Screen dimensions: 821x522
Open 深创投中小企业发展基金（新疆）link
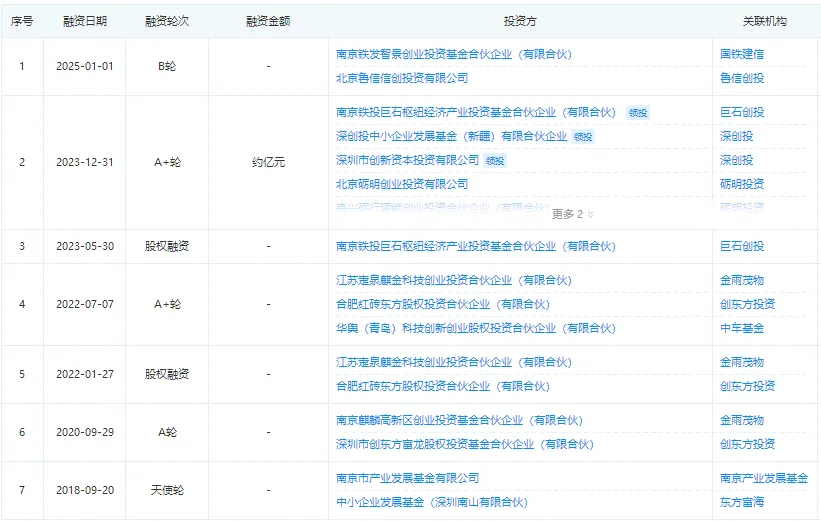click(x=451, y=136)
